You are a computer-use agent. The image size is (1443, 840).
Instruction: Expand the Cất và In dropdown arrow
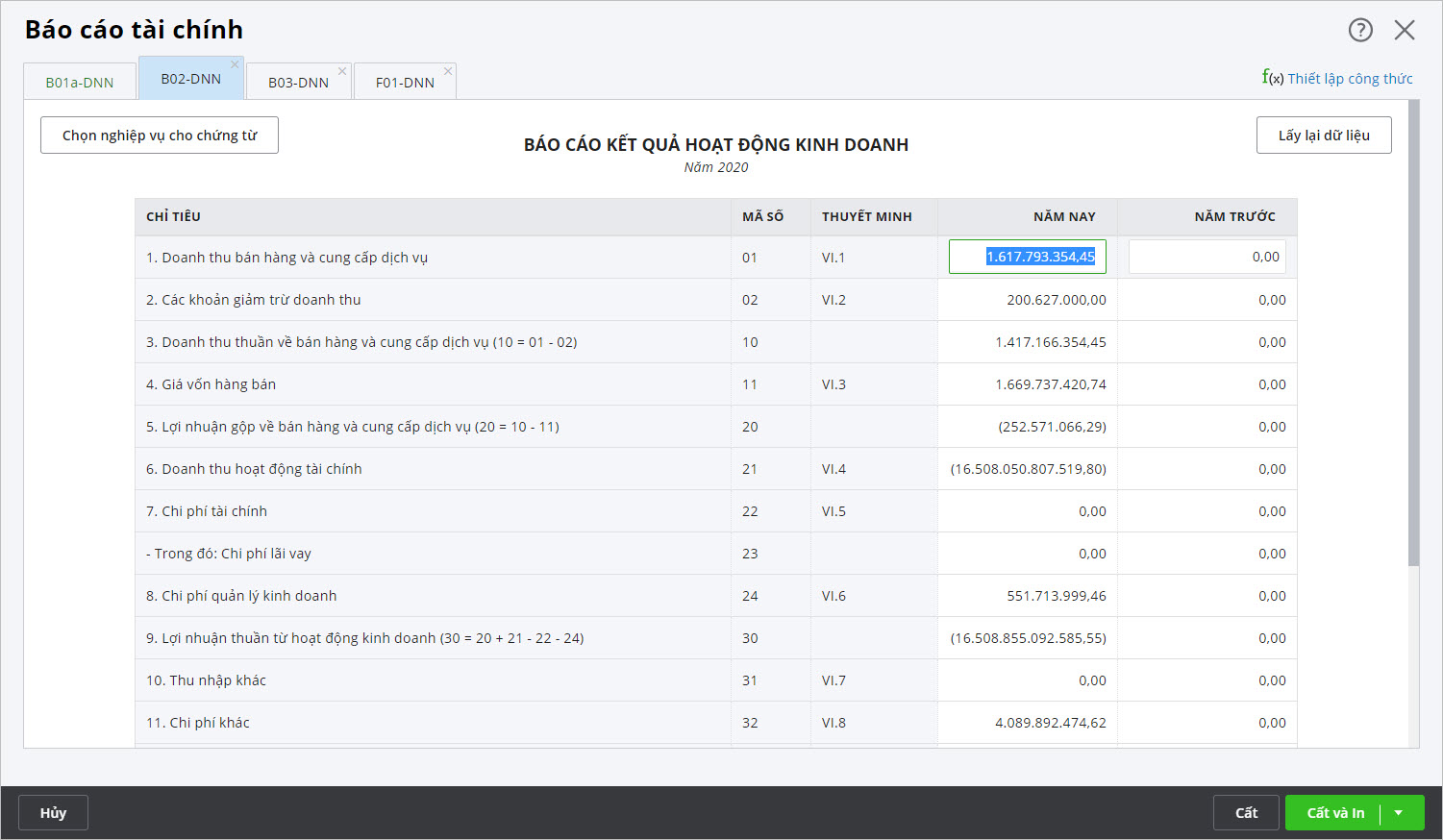pos(1399,813)
